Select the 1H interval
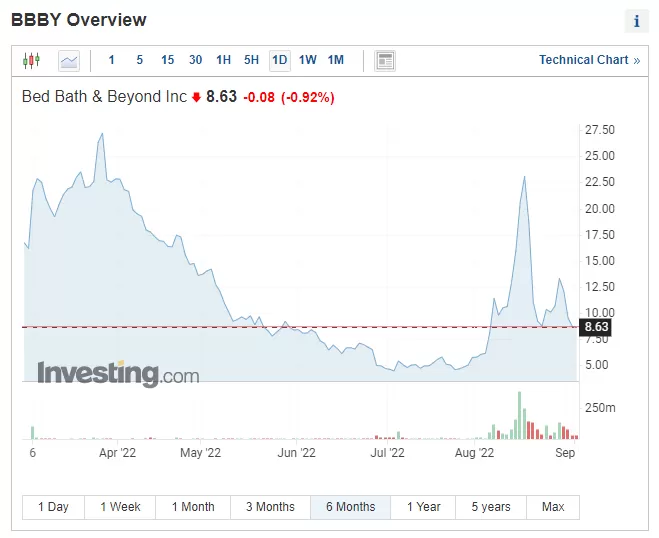The image size is (659, 538). click(224, 60)
